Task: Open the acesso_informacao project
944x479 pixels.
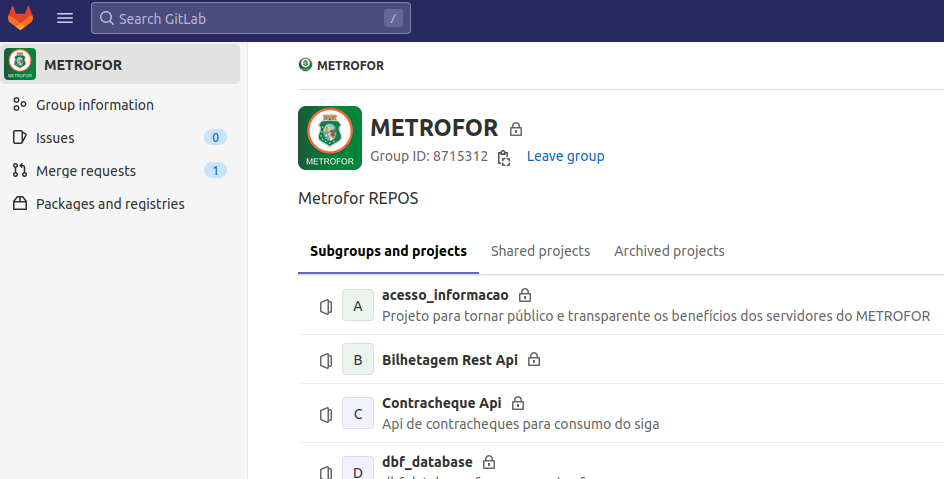Action: point(445,295)
